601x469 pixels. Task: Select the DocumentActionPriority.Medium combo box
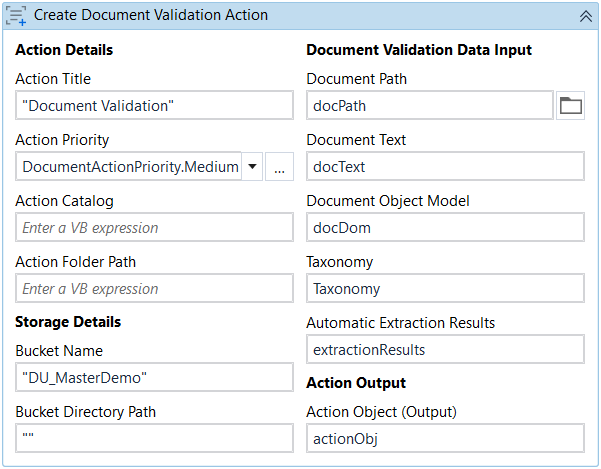coord(130,167)
